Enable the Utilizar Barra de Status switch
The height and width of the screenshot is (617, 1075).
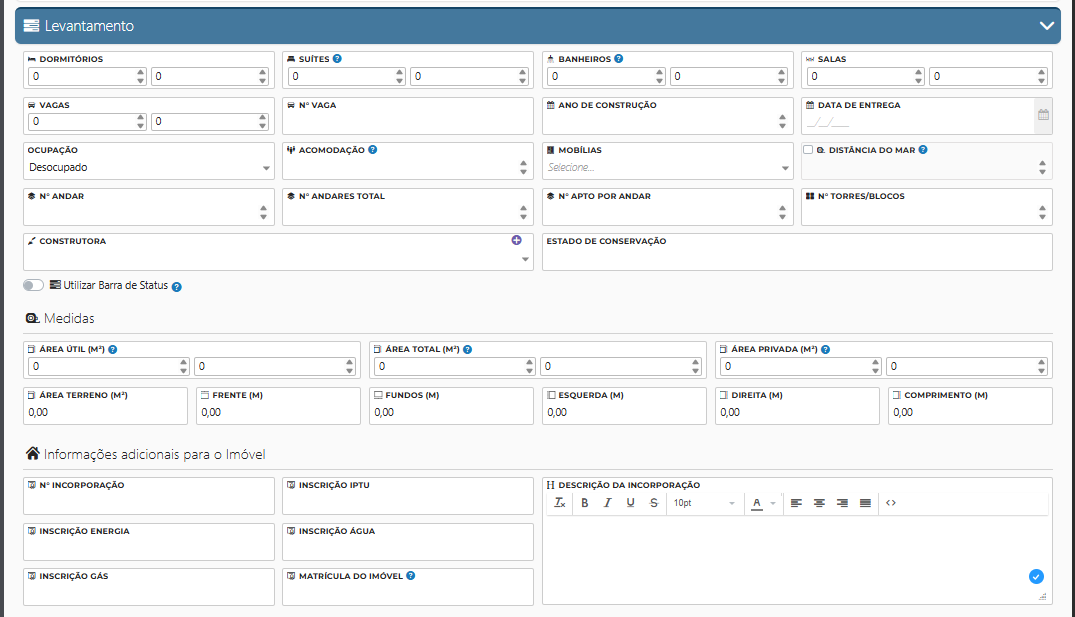(34, 286)
